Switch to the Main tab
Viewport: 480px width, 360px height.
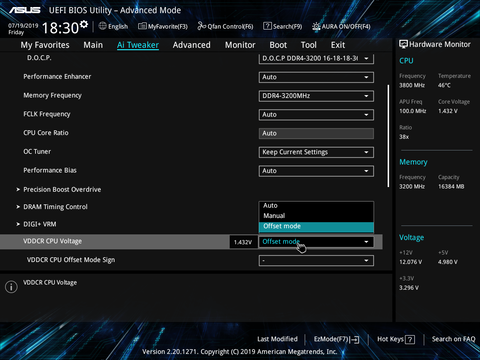tap(93, 45)
